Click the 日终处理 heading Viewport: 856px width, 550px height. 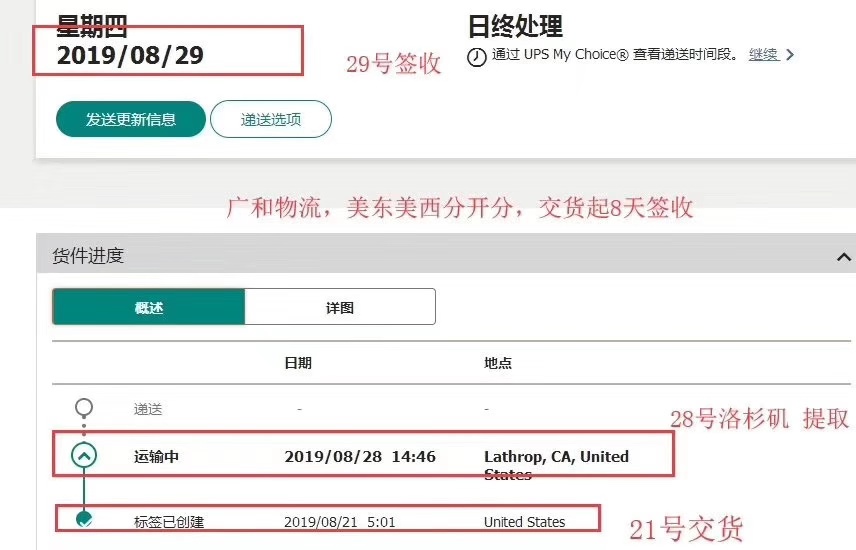pos(515,25)
